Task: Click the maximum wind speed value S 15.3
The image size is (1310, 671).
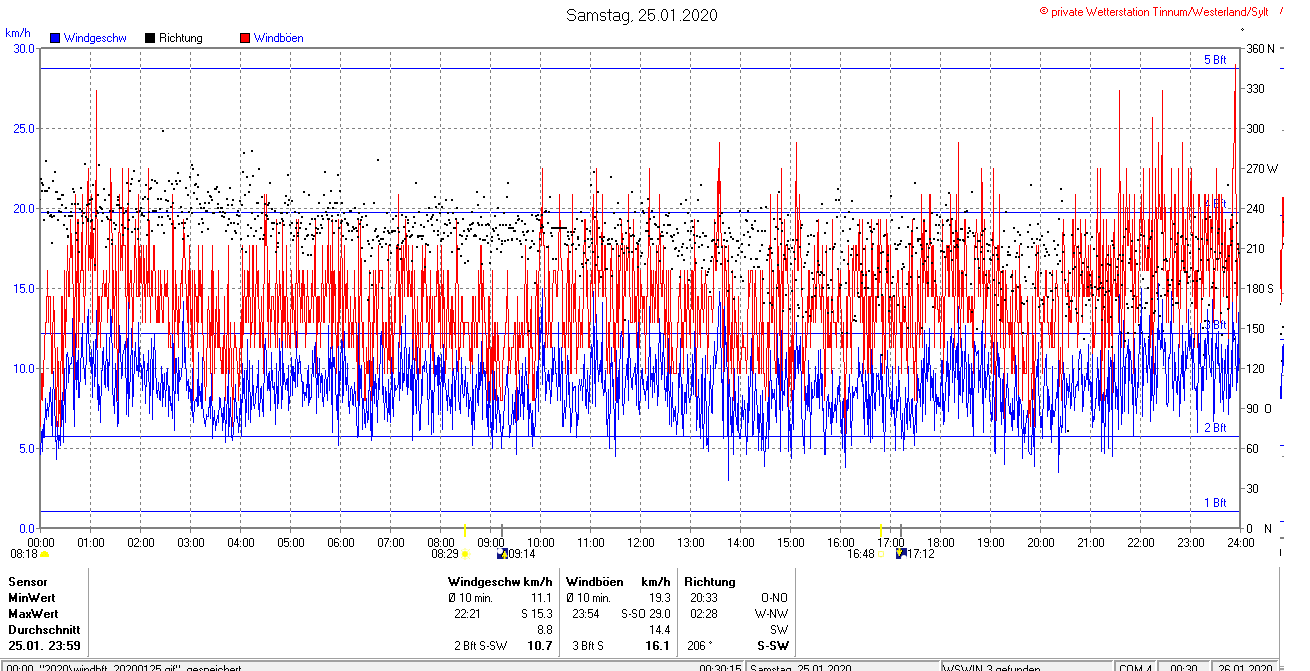Action: 537,613
